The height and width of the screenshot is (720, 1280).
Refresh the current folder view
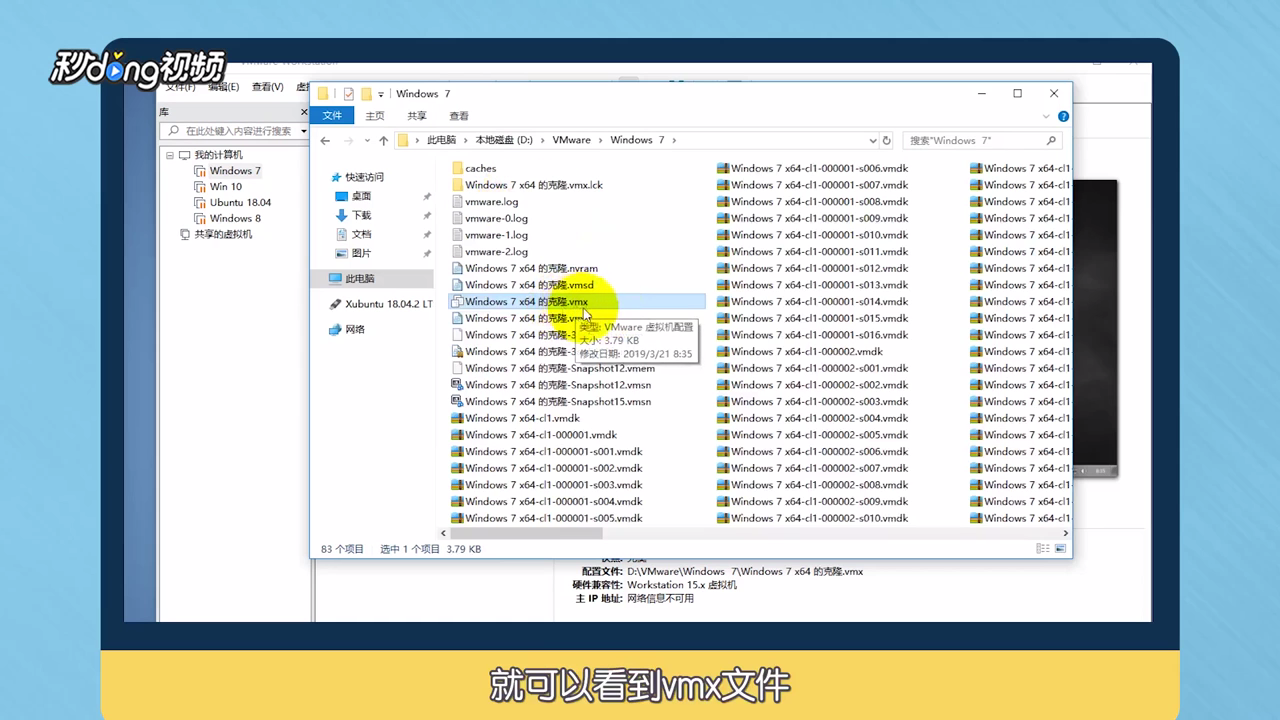[x=887, y=141]
